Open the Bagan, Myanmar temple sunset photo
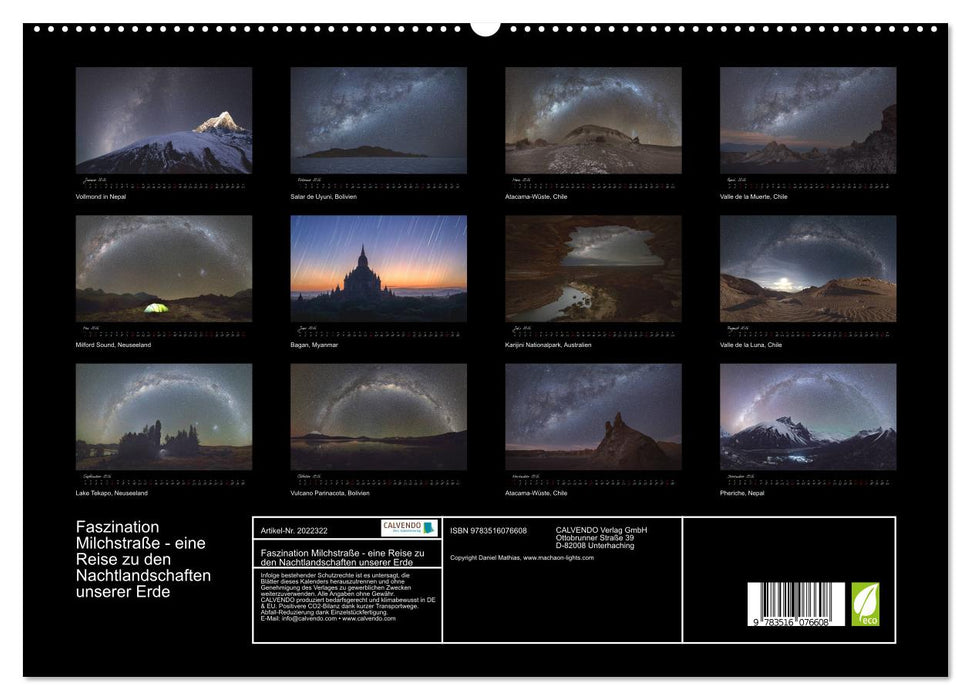This screenshot has height=700, width=971. [378, 268]
